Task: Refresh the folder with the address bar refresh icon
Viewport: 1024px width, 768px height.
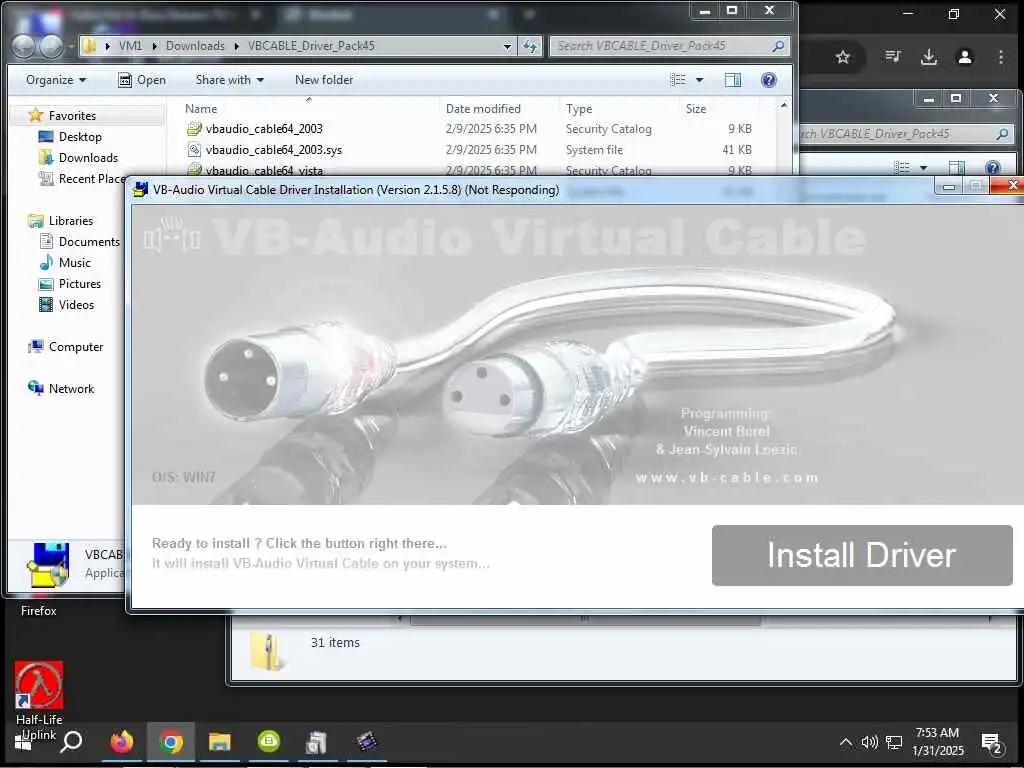Action: 530,46
